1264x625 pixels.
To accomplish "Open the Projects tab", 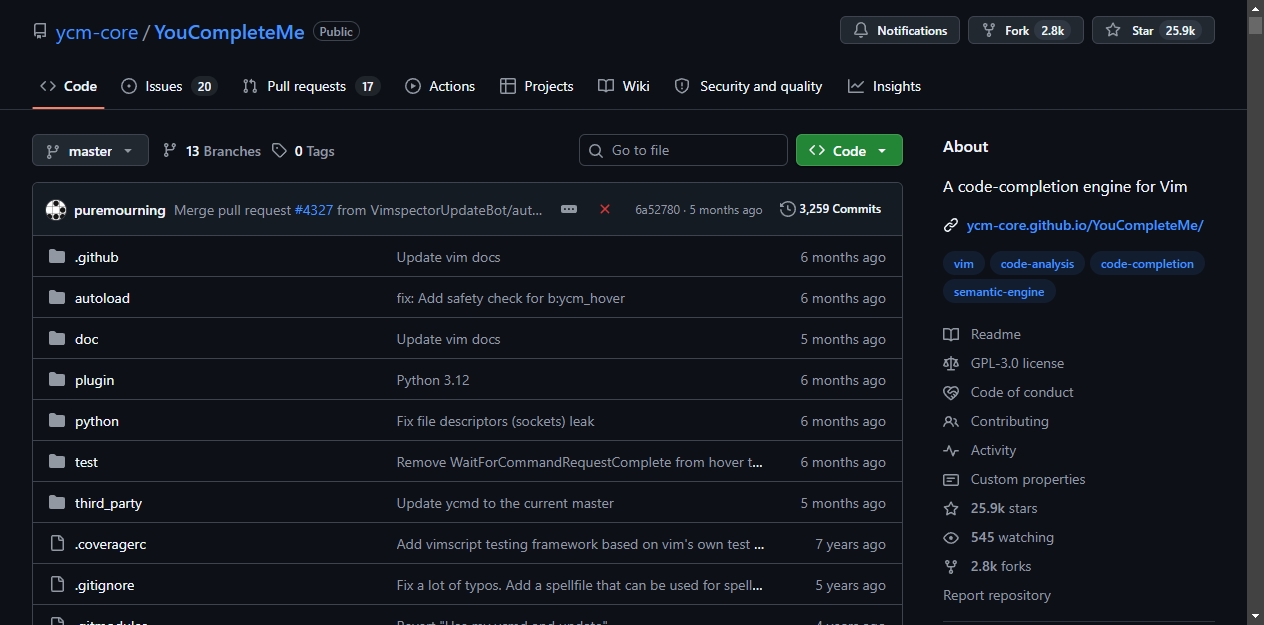I will (537, 86).
